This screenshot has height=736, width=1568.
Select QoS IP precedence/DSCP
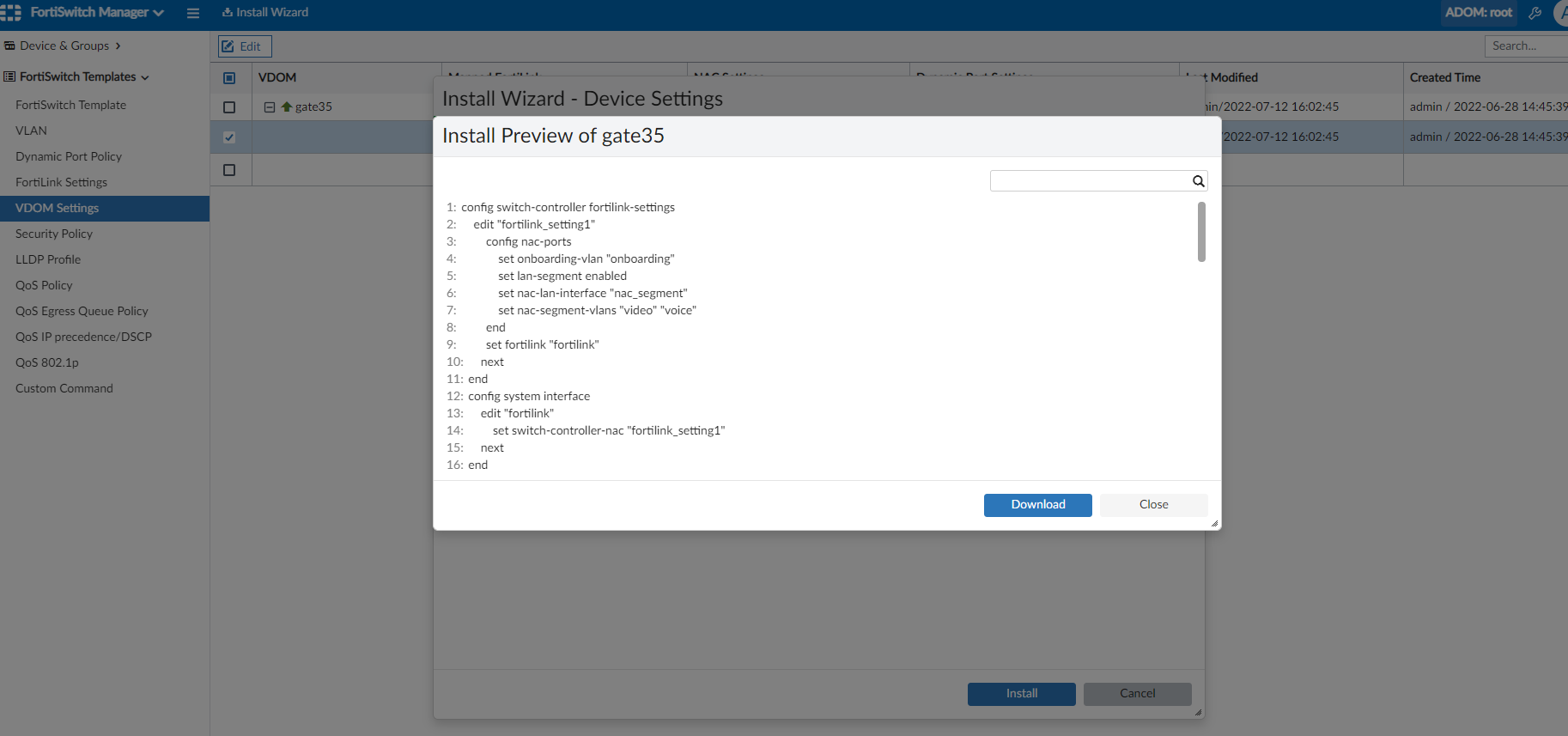[x=83, y=337]
